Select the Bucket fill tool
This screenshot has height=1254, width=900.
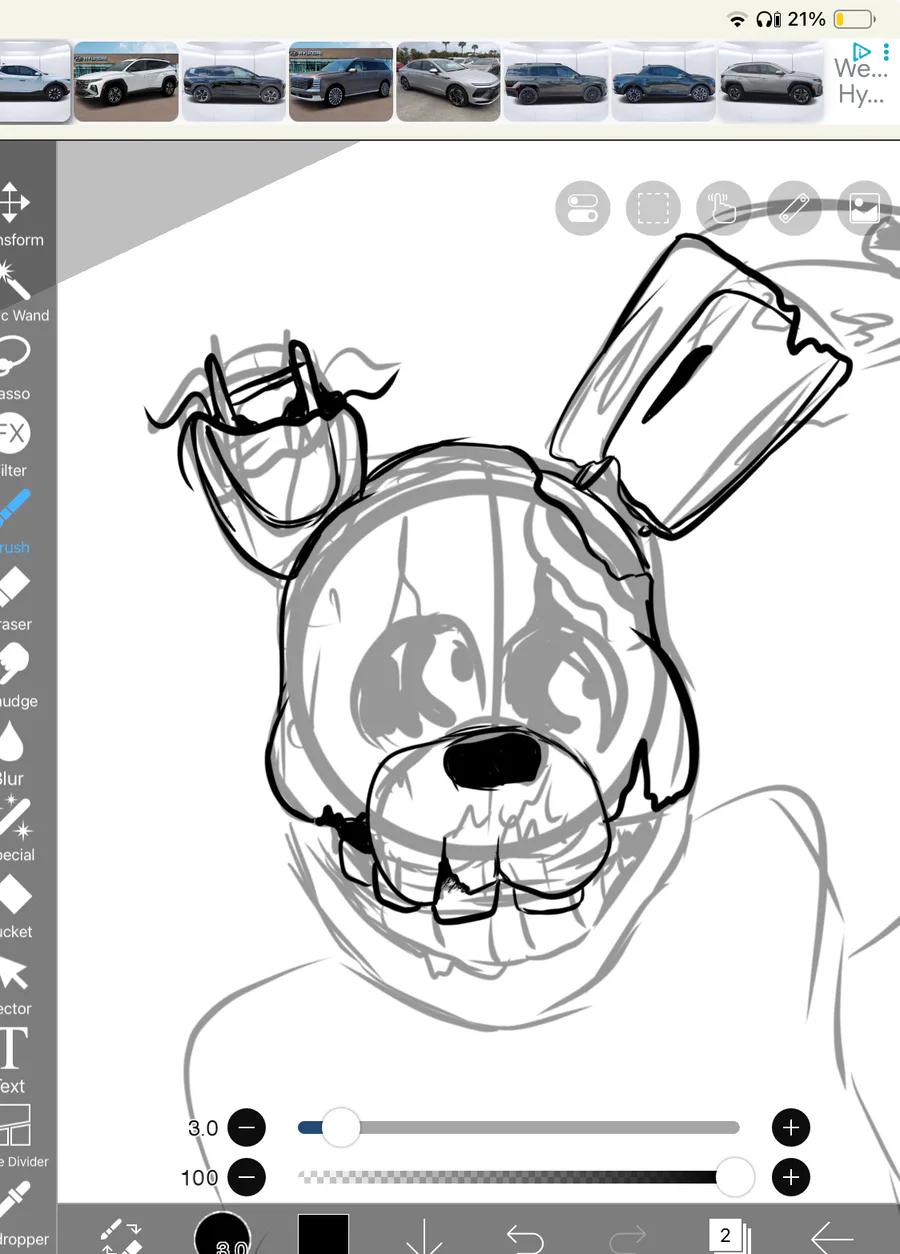tap(15, 905)
